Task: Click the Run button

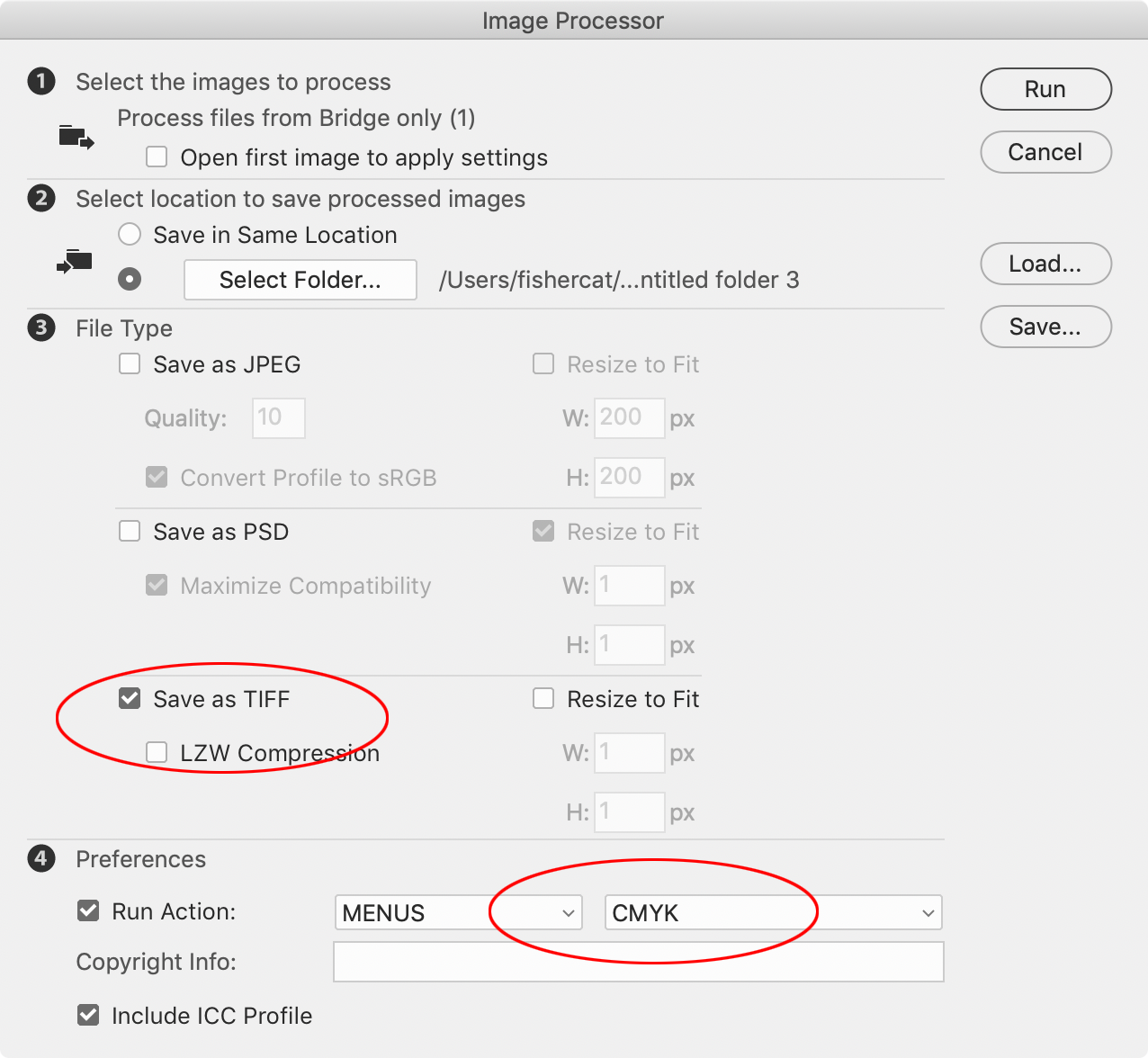Action: click(x=1045, y=89)
